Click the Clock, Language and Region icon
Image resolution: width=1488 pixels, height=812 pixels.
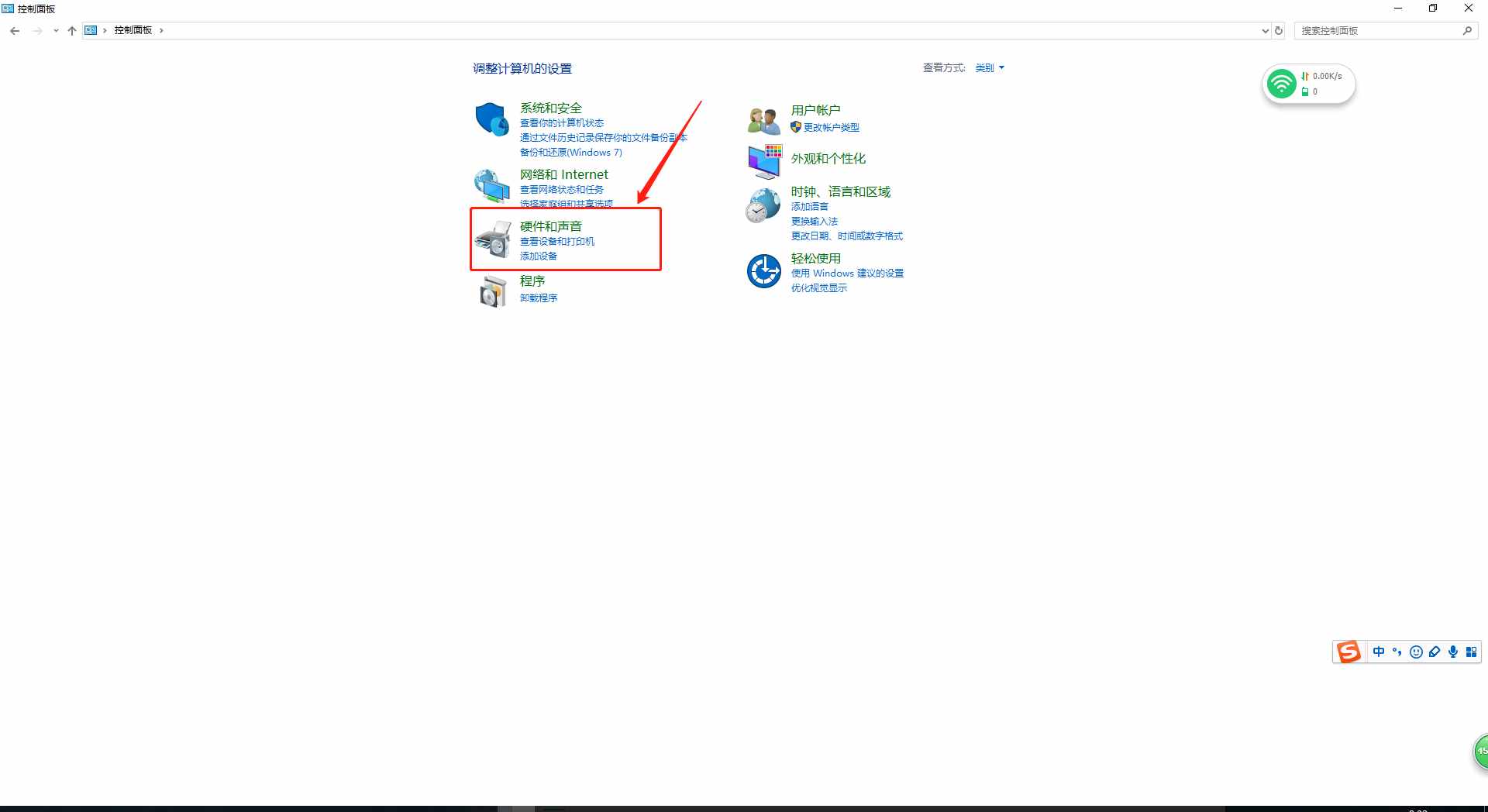tap(763, 205)
